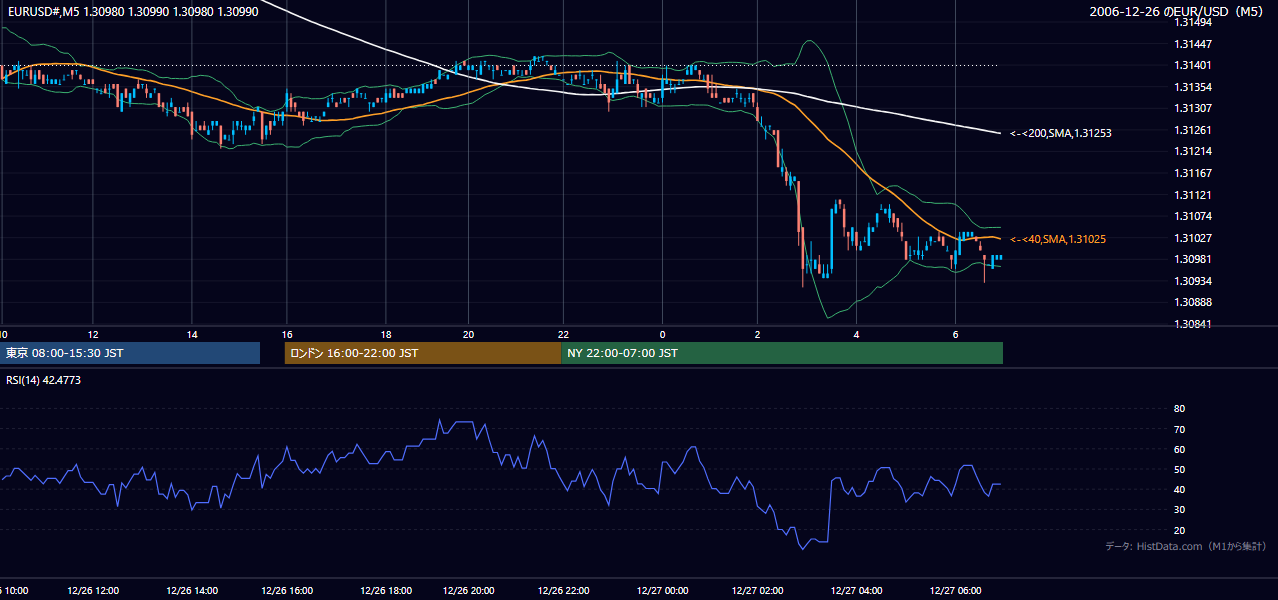1278x600 pixels.
Task: Click the 12/26 20:00 date label
Action: point(467,591)
